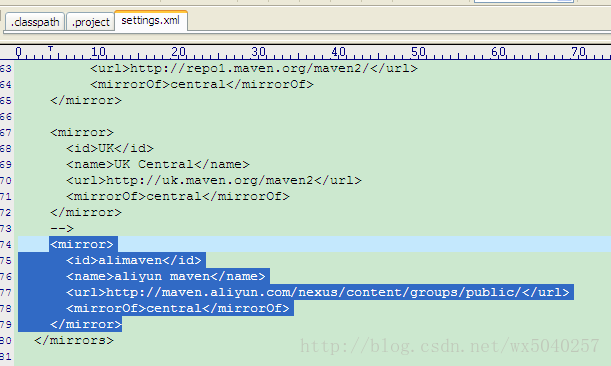Image resolution: width=611 pixels, height=366 pixels.
Task: Click the selected mirror tag on line 74
Action: coord(82,244)
